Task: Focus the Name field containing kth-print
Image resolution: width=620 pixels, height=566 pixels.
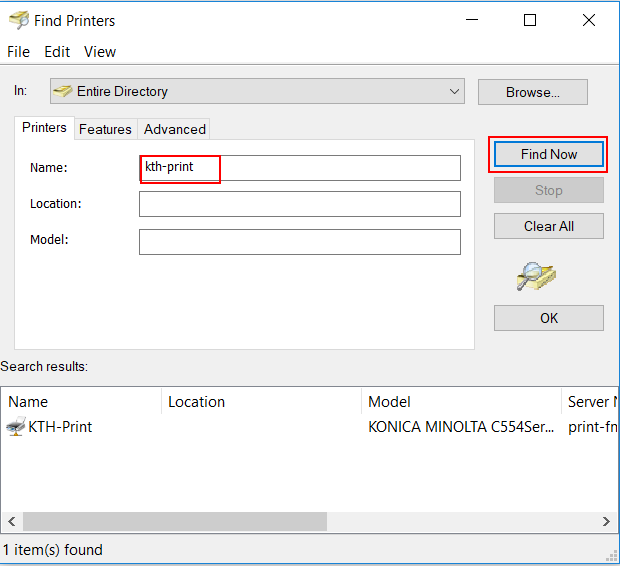Action: pyautogui.click(x=300, y=168)
